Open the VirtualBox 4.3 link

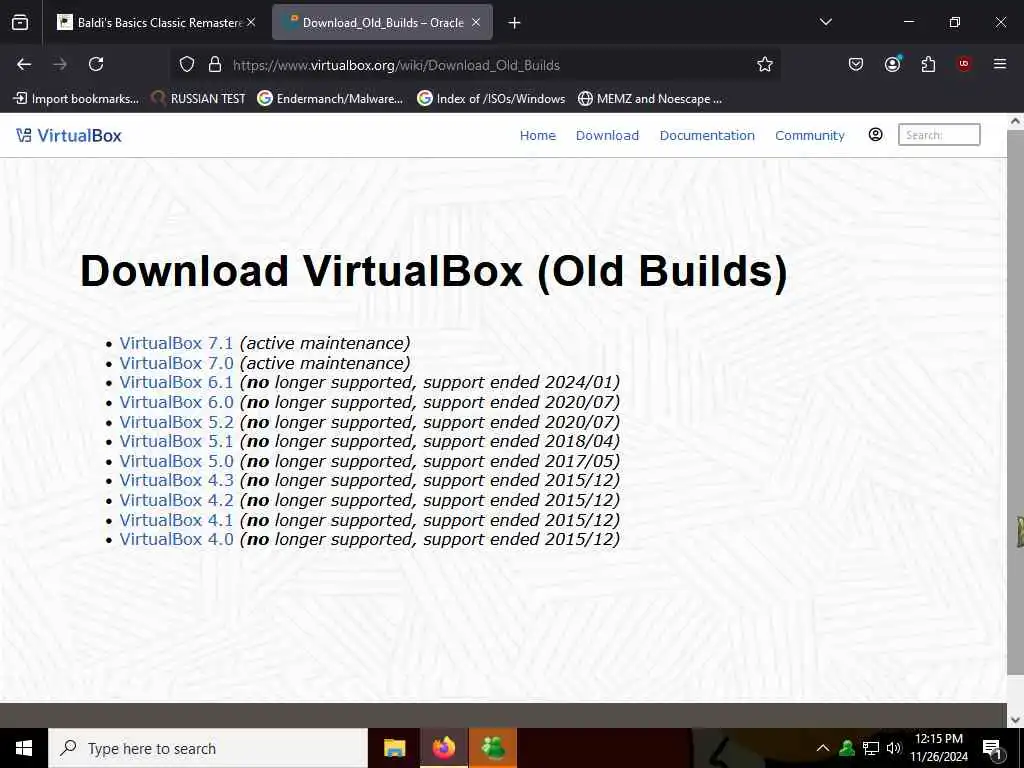pyautogui.click(x=176, y=480)
